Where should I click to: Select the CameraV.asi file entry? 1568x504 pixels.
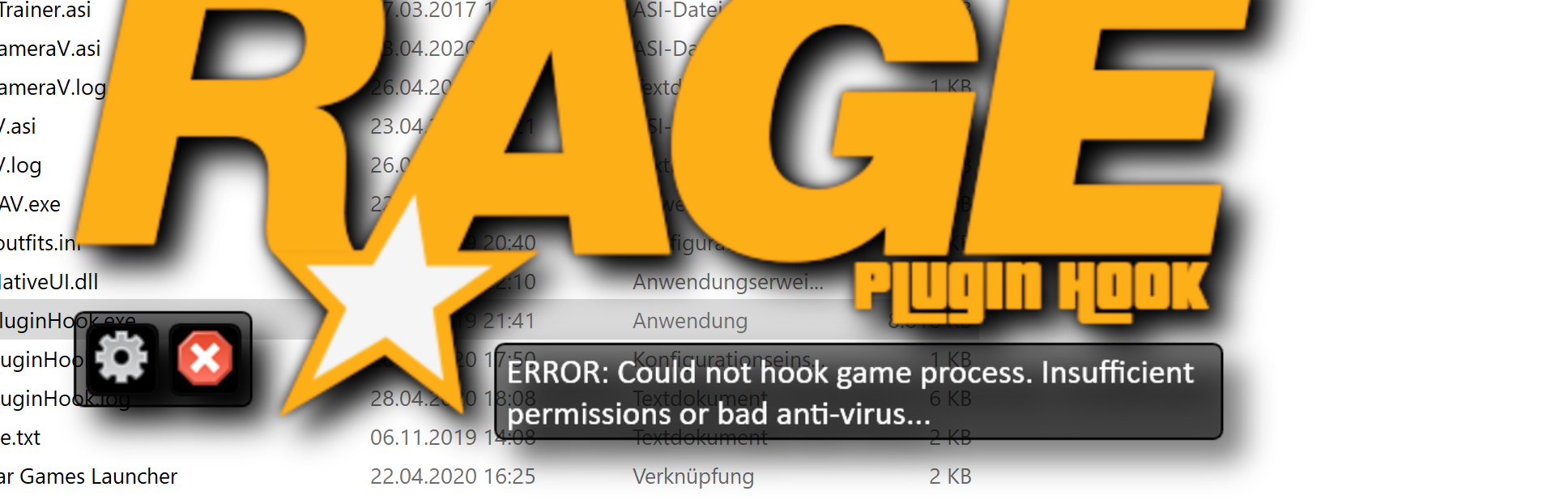click(x=50, y=49)
